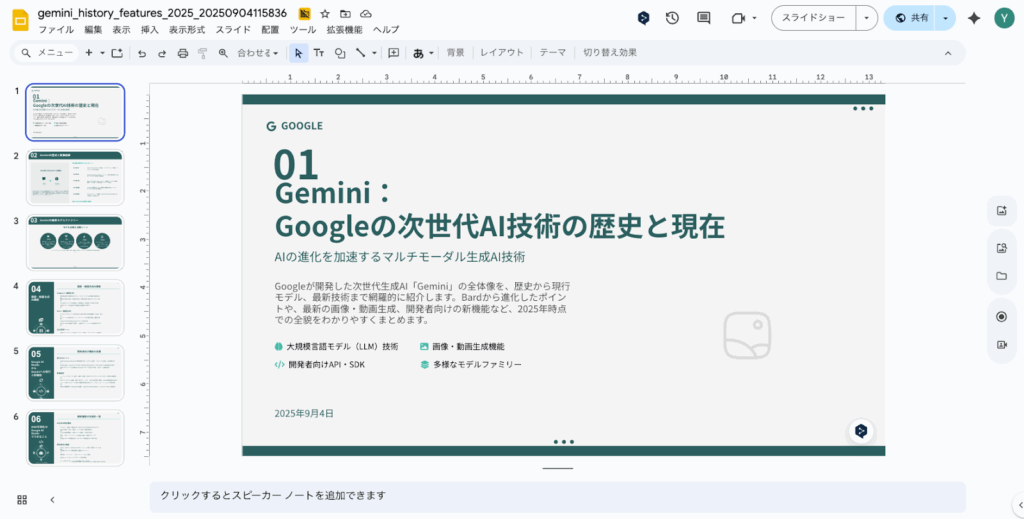The height and width of the screenshot is (519, 1024).
Task: Expand the スライドショー dropdown arrow
Action: click(x=867, y=18)
